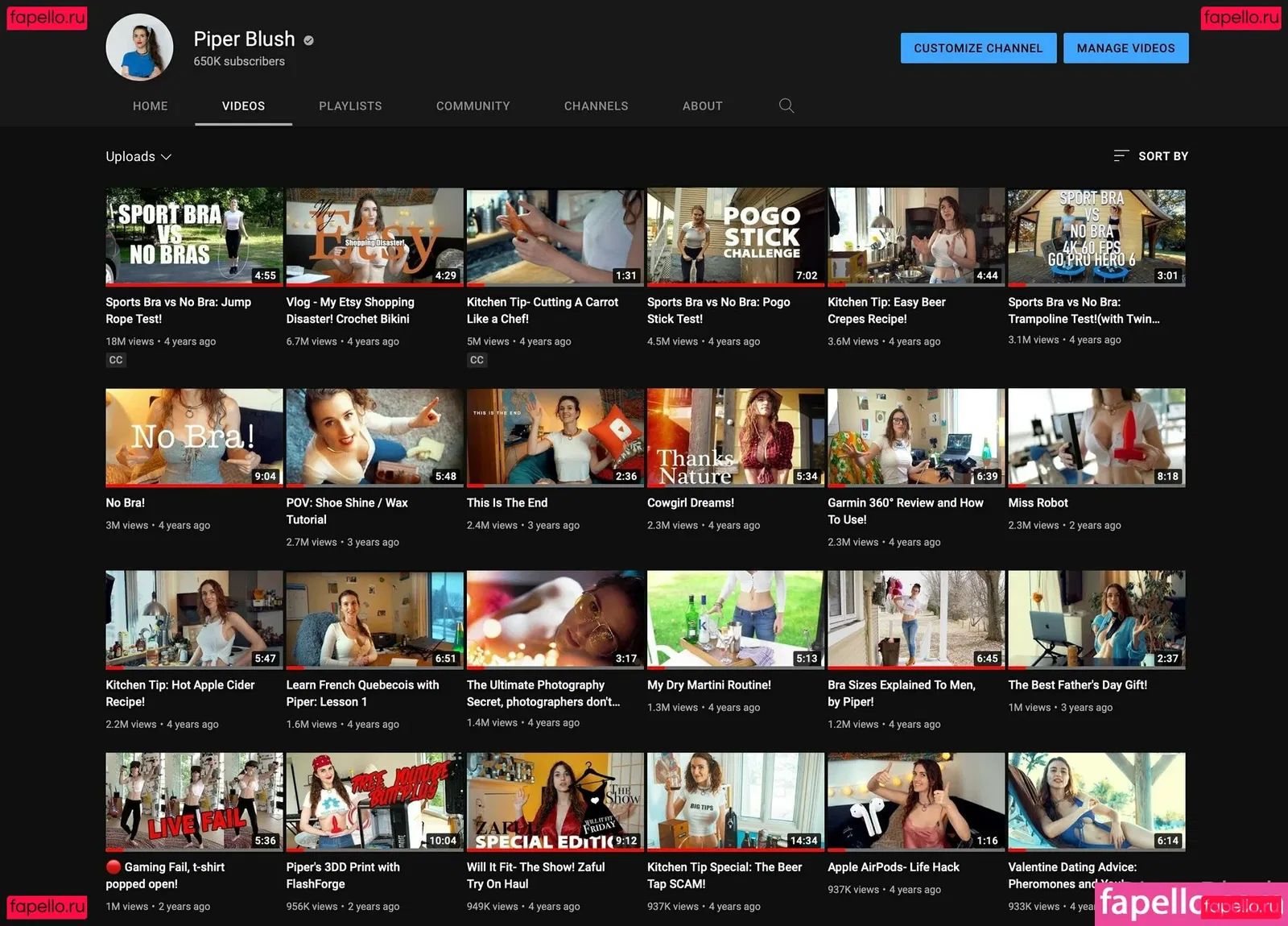Open the Sort By menu
This screenshot has height=926, width=1288.
pos(1162,156)
